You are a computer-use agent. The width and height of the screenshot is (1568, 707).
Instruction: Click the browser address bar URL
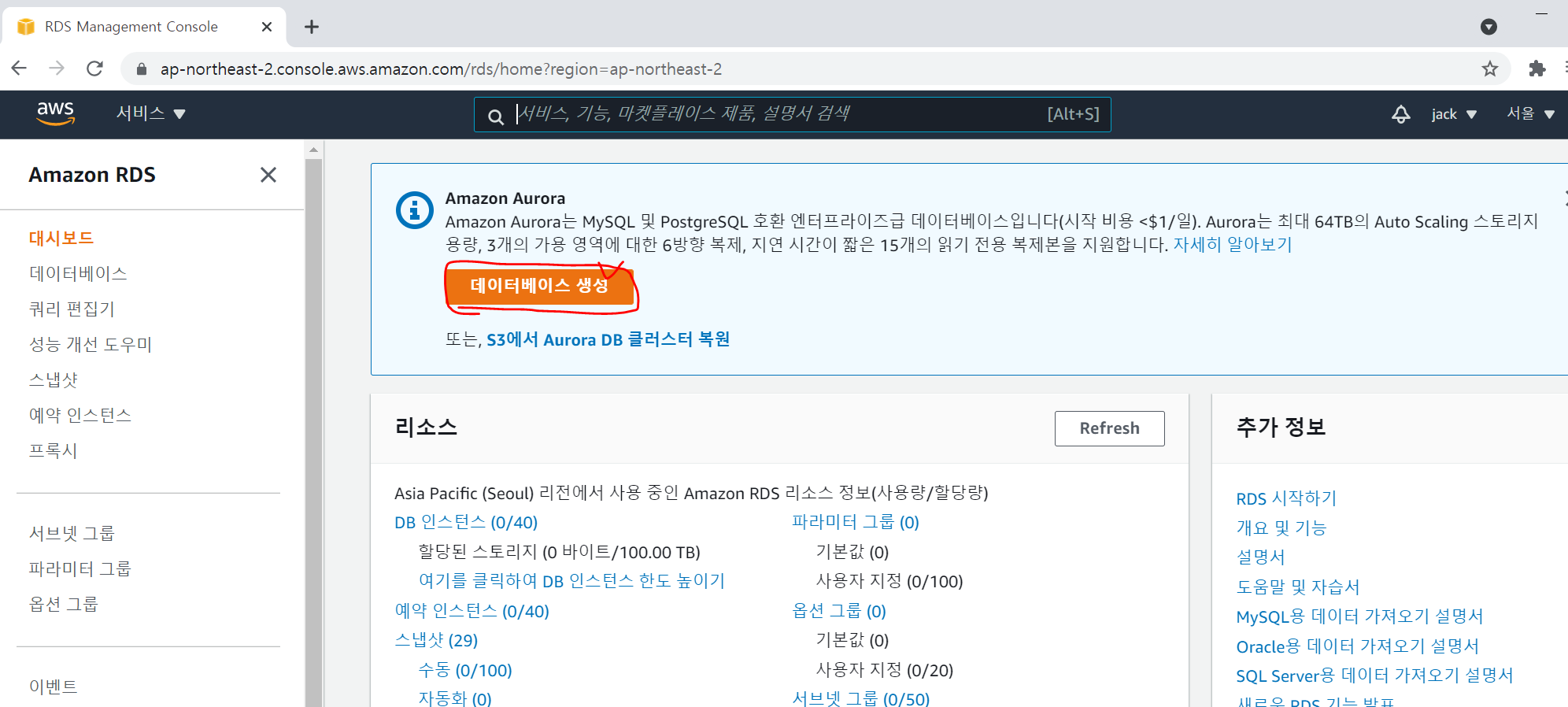[x=441, y=69]
